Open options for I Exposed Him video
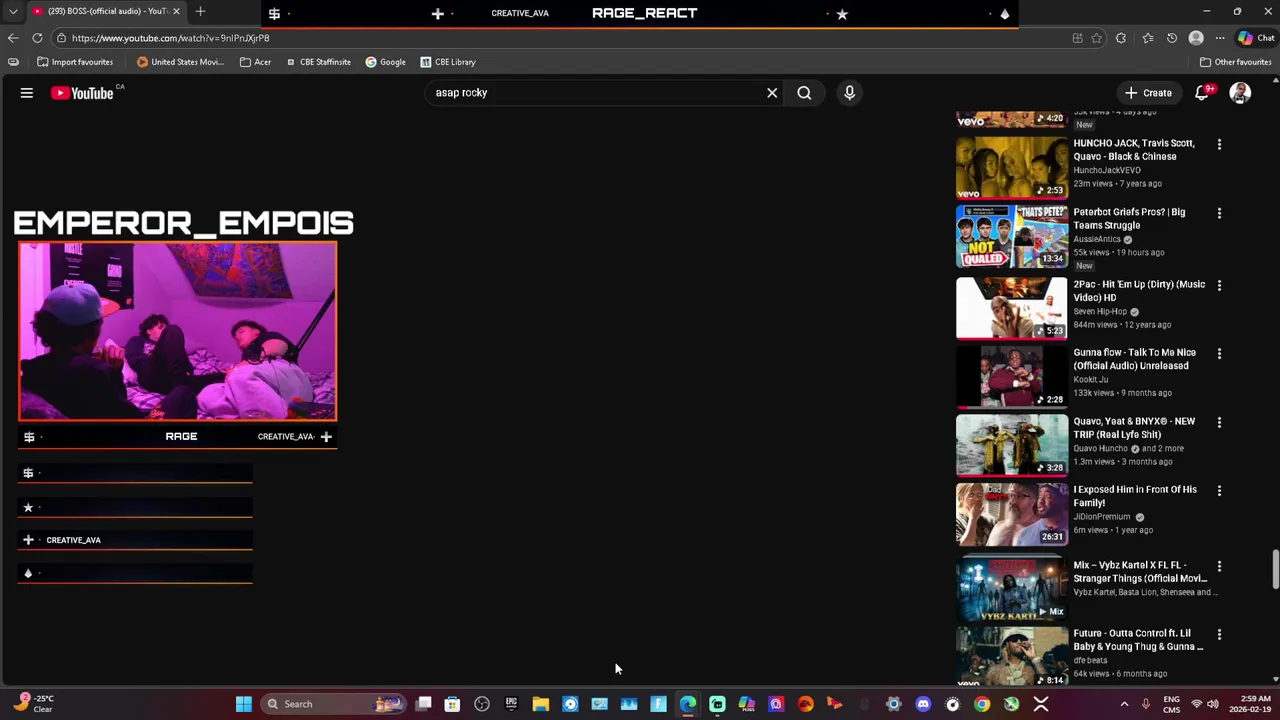Screen dimensions: 1280x720 pyautogui.click(x=1219, y=490)
